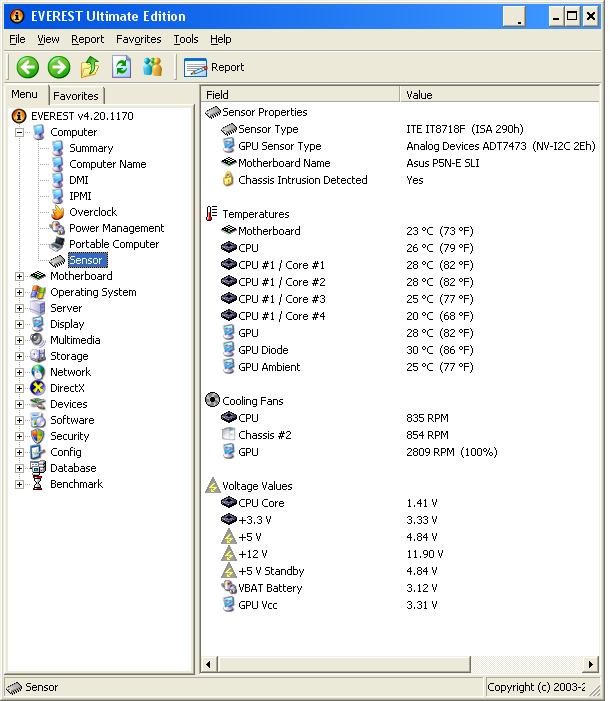Open the Help menu
The width and height of the screenshot is (610, 701).
coord(220,39)
